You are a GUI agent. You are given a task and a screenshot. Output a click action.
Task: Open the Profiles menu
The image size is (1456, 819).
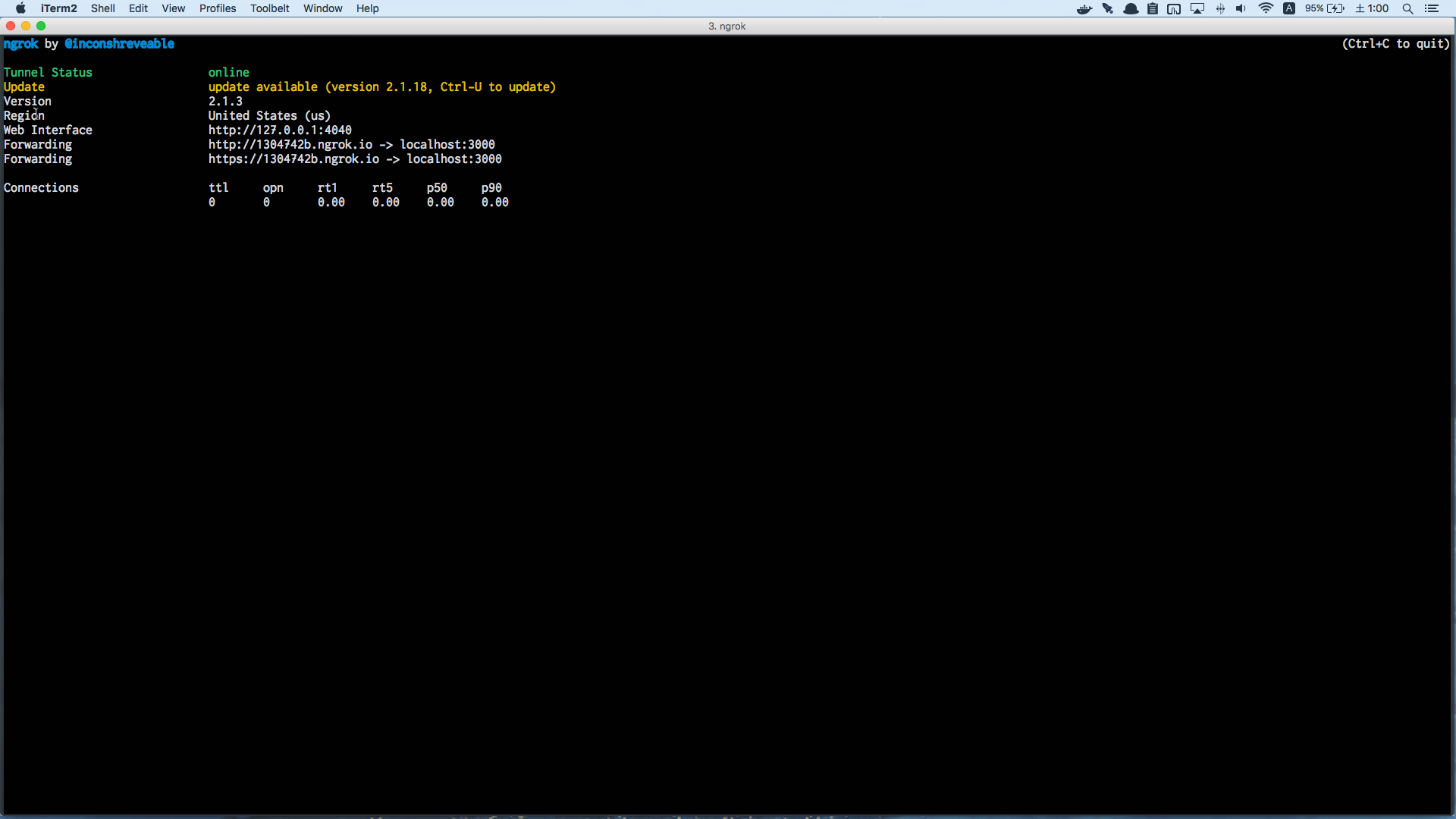[218, 8]
